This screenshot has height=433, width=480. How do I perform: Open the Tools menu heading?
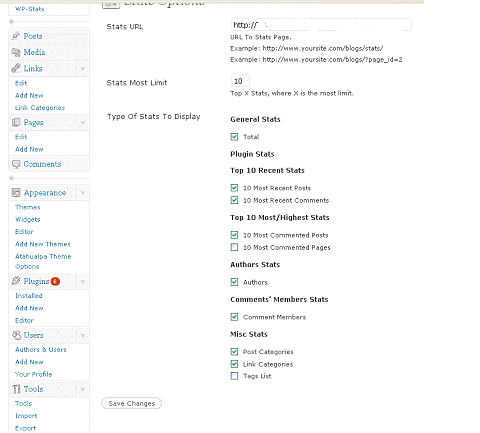(33, 389)
